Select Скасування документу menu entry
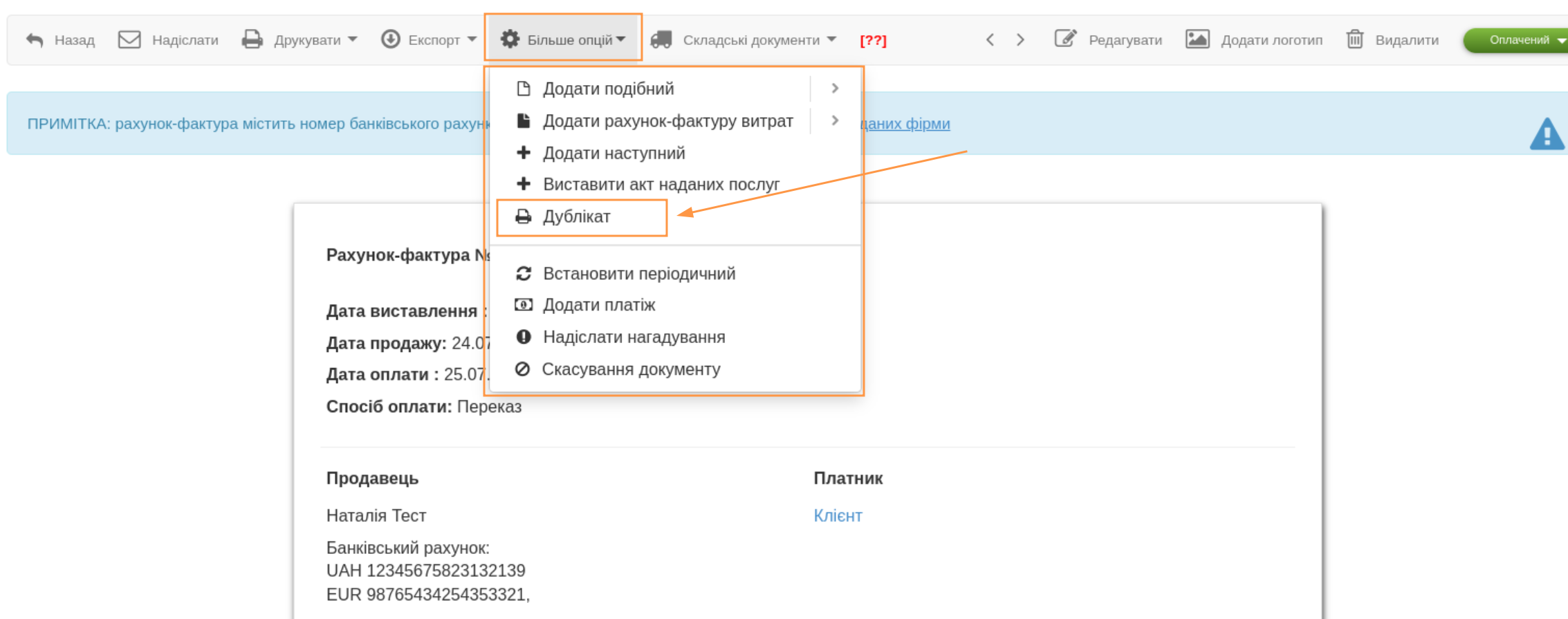The image size is (1568, 619). tap(630, 369)
